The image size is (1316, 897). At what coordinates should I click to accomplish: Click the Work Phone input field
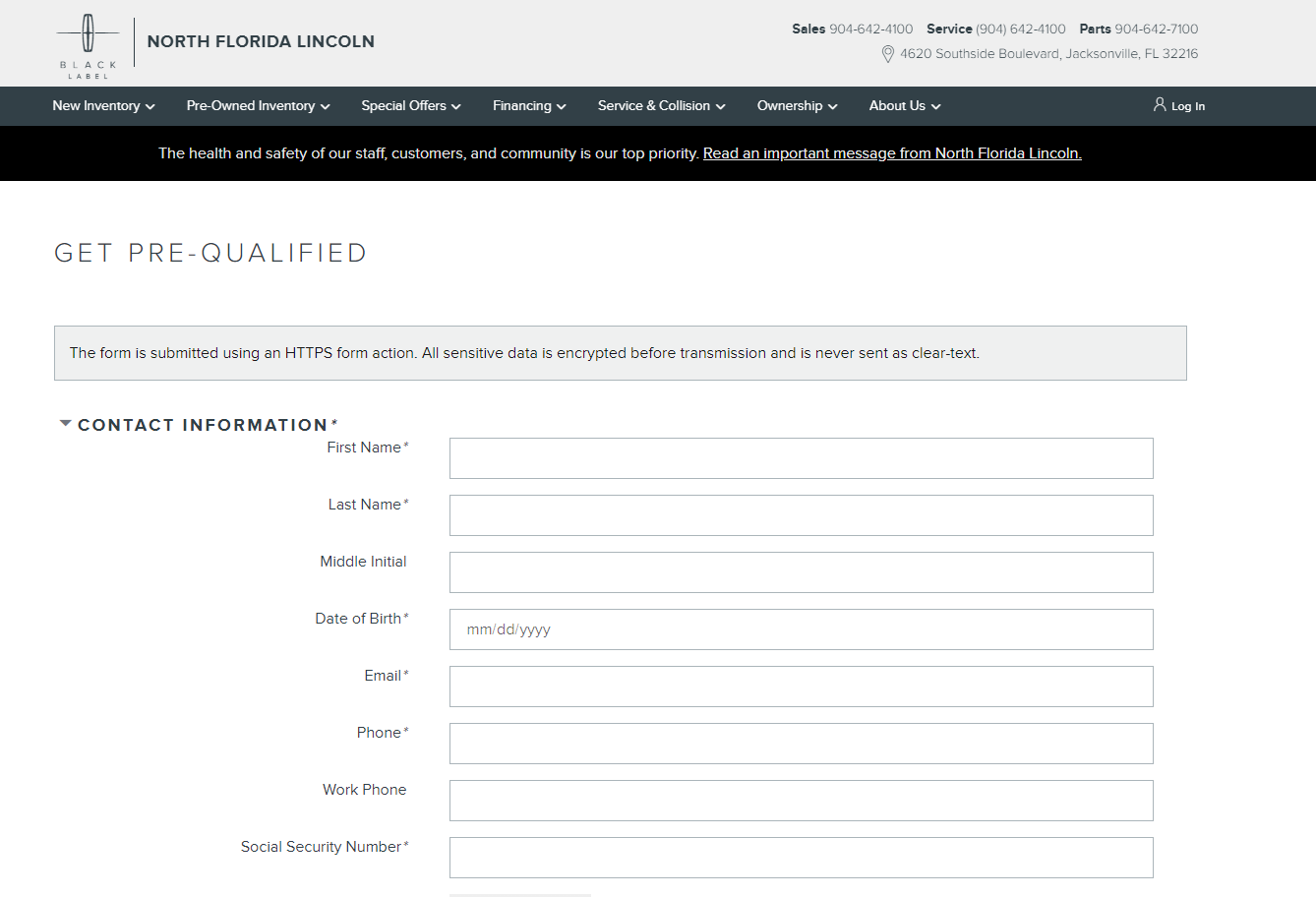(801, 801)
